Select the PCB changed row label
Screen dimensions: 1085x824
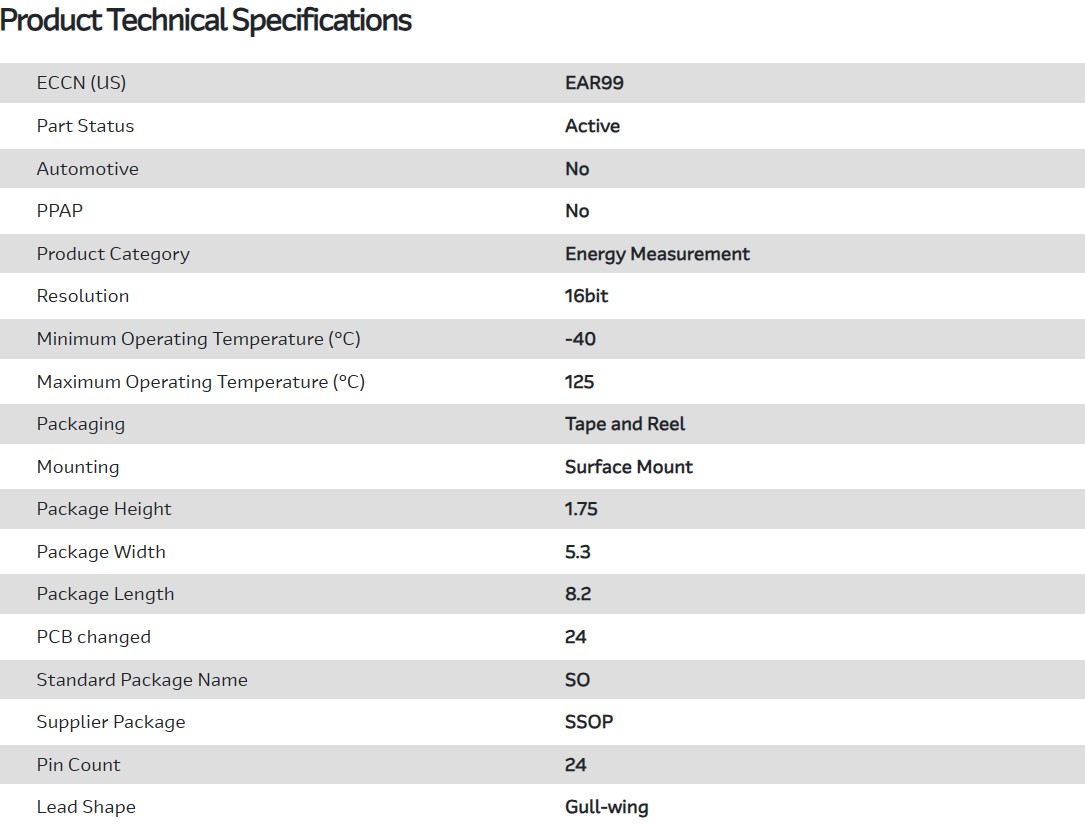pyautogui.click(x=94, y=637)
